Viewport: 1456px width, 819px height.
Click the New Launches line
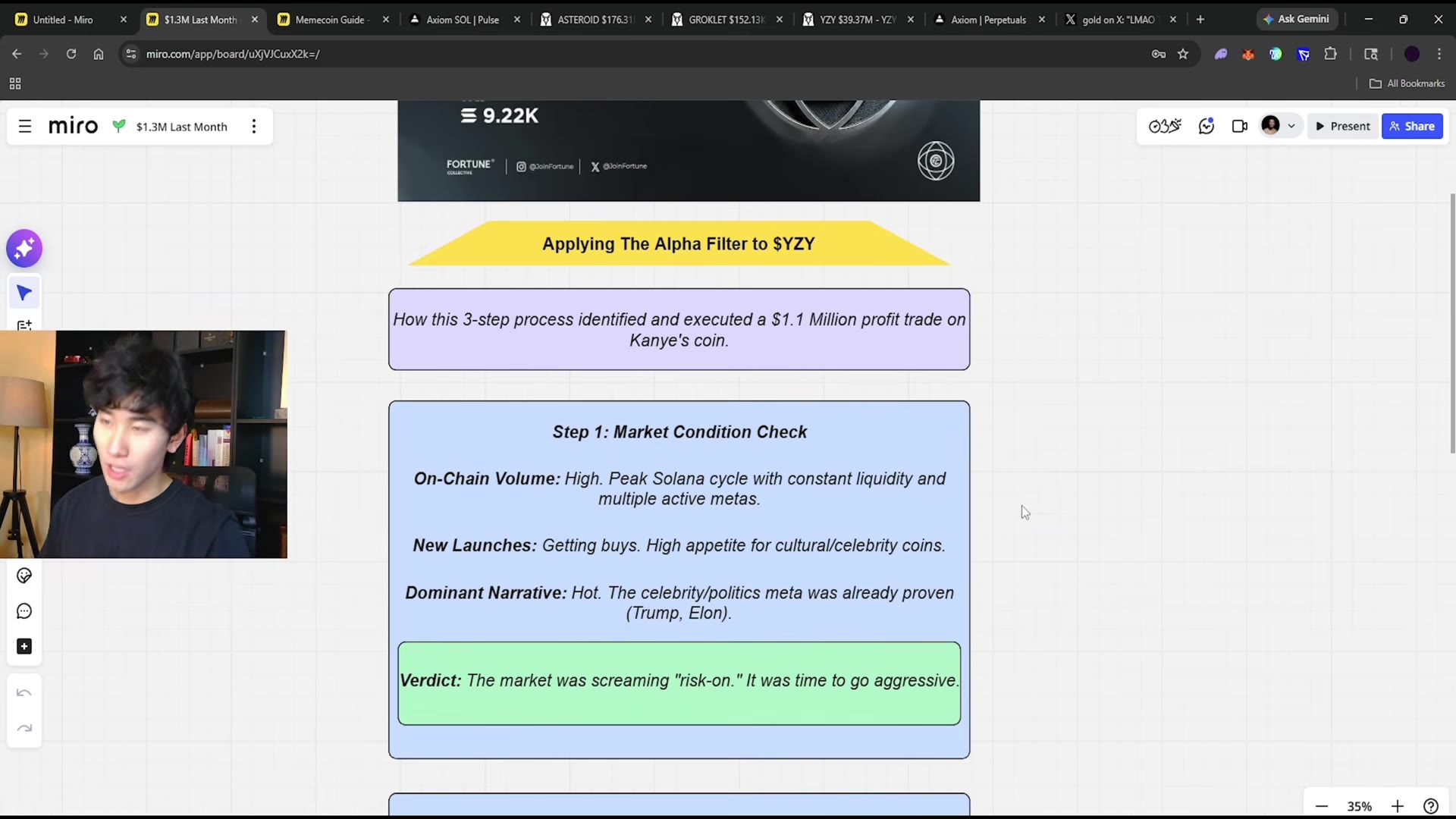[x=679, y=546]
